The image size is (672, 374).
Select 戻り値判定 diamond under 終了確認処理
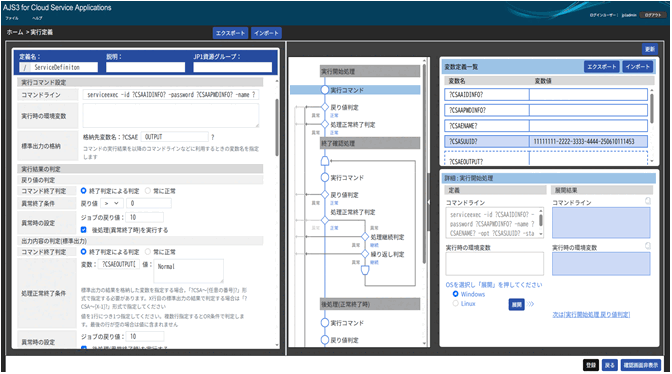pos(325,195)
